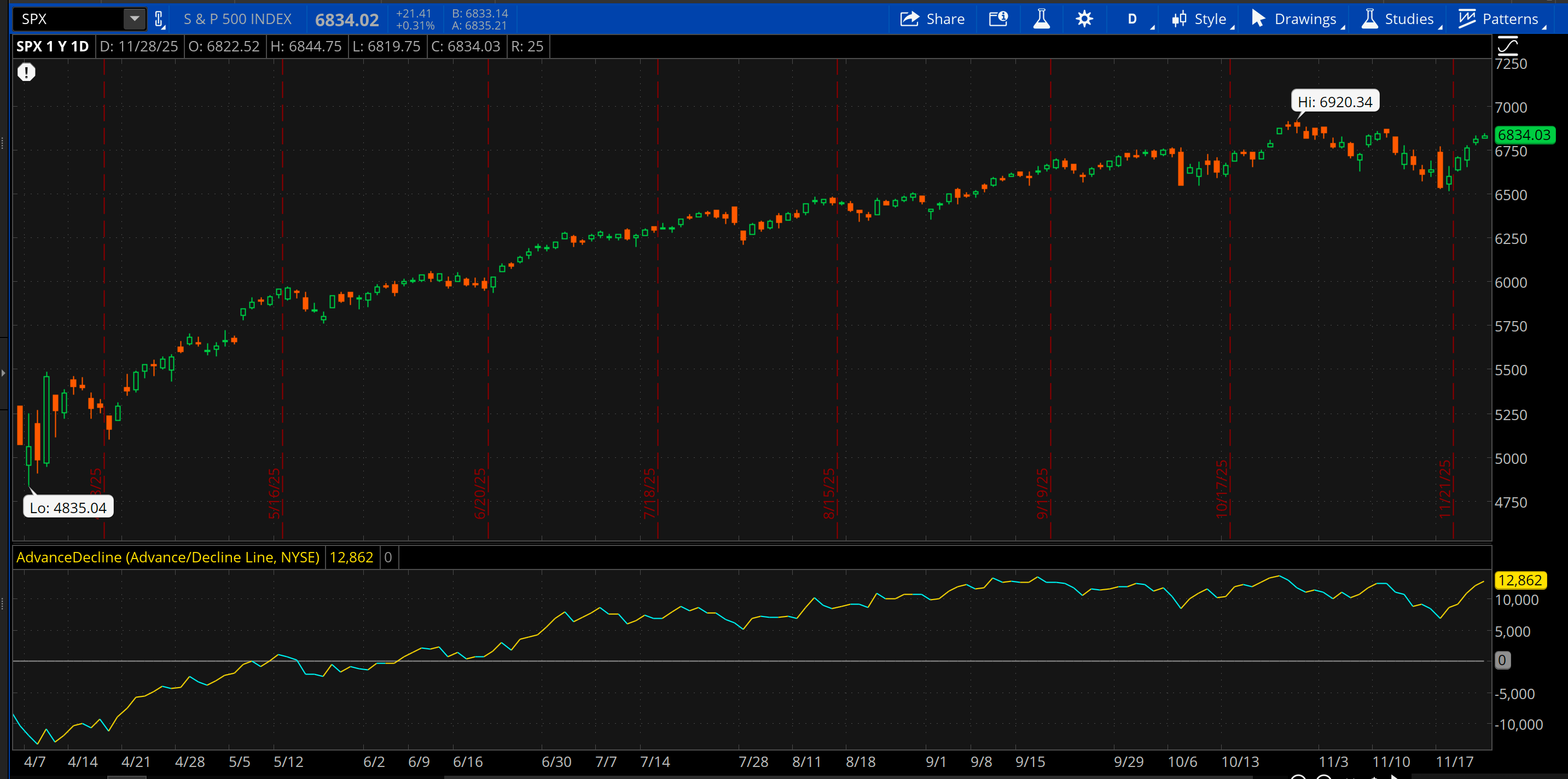1568x779 pixels.
Task: Click the Hi: 6920.34 price bubble
Action: coord(1335,101)
